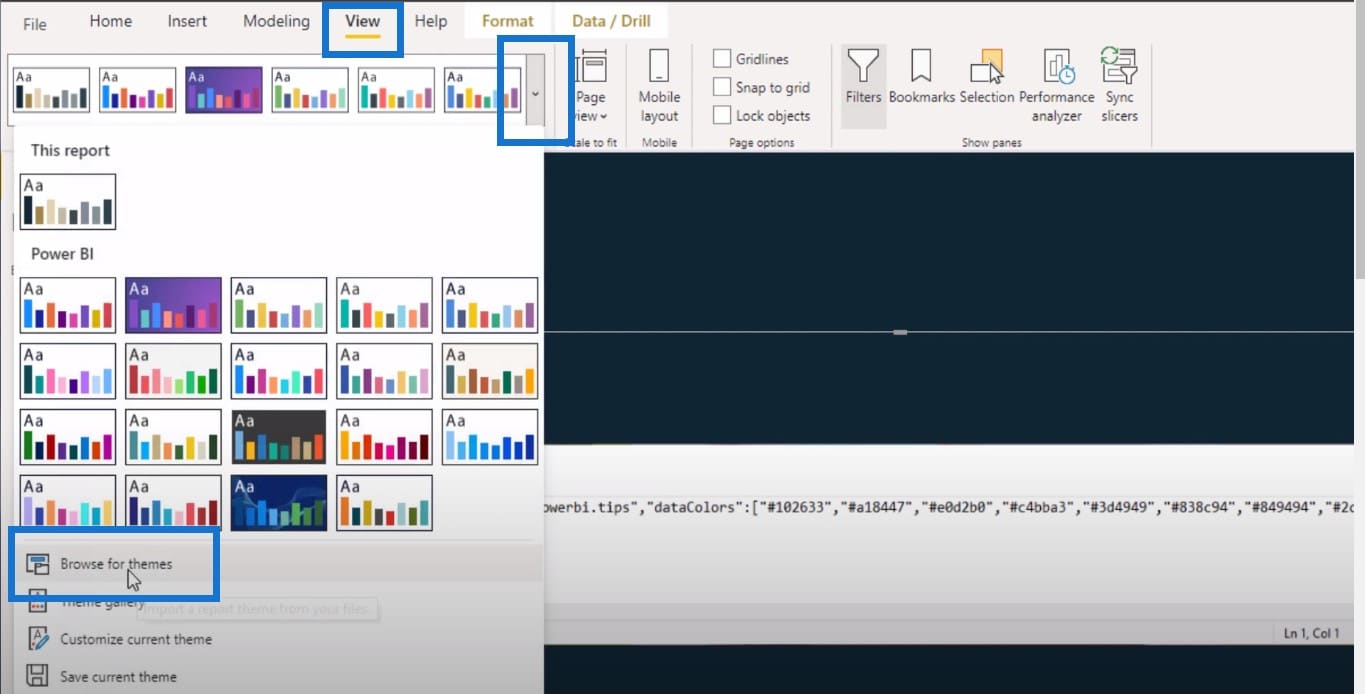The image size is (1365, 694).
Task: Open the Data / Drill tab
Action: pyautogui.click(x=610, y=21)
